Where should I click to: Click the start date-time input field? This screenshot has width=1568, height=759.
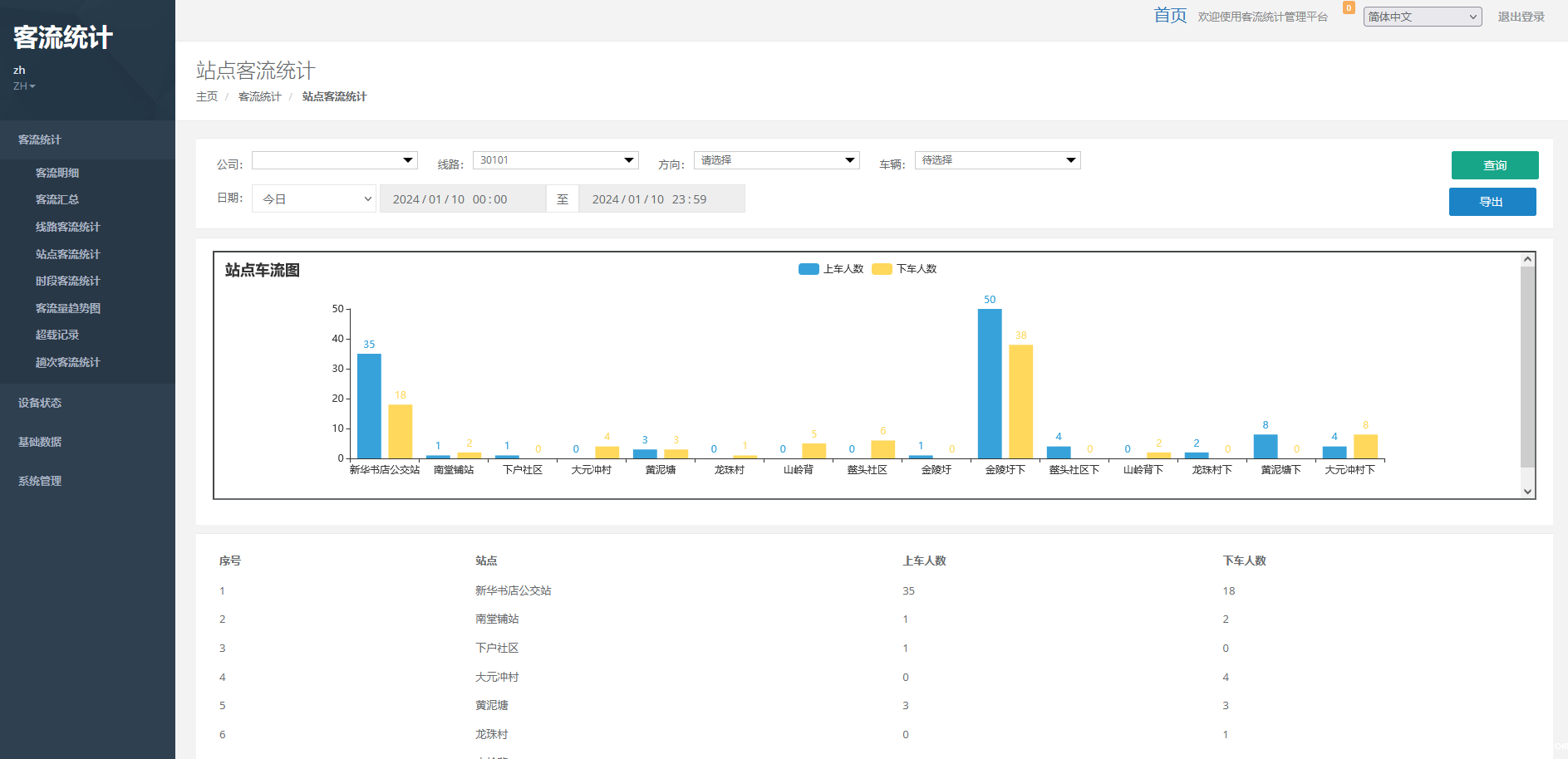pyautogui.click(x=462, y=199)
